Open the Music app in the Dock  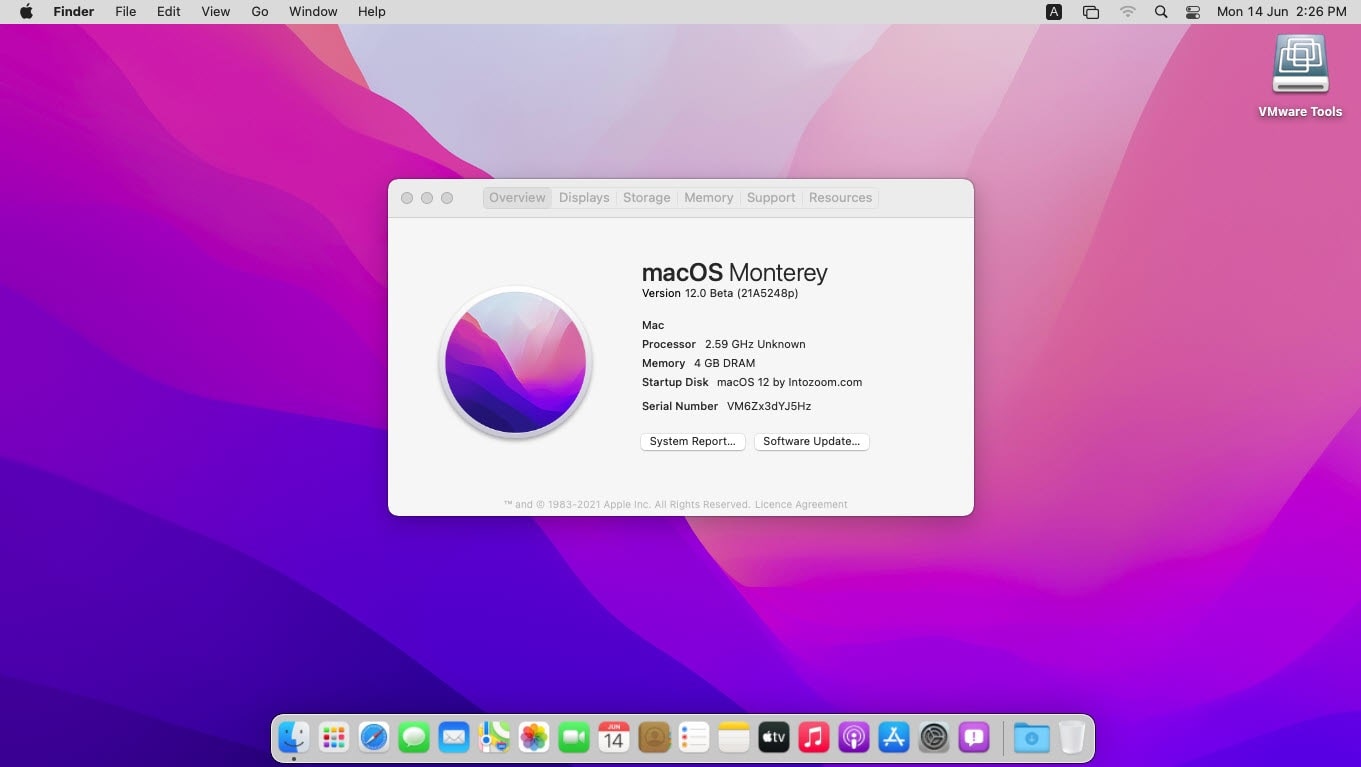click(x=814, y=738)
